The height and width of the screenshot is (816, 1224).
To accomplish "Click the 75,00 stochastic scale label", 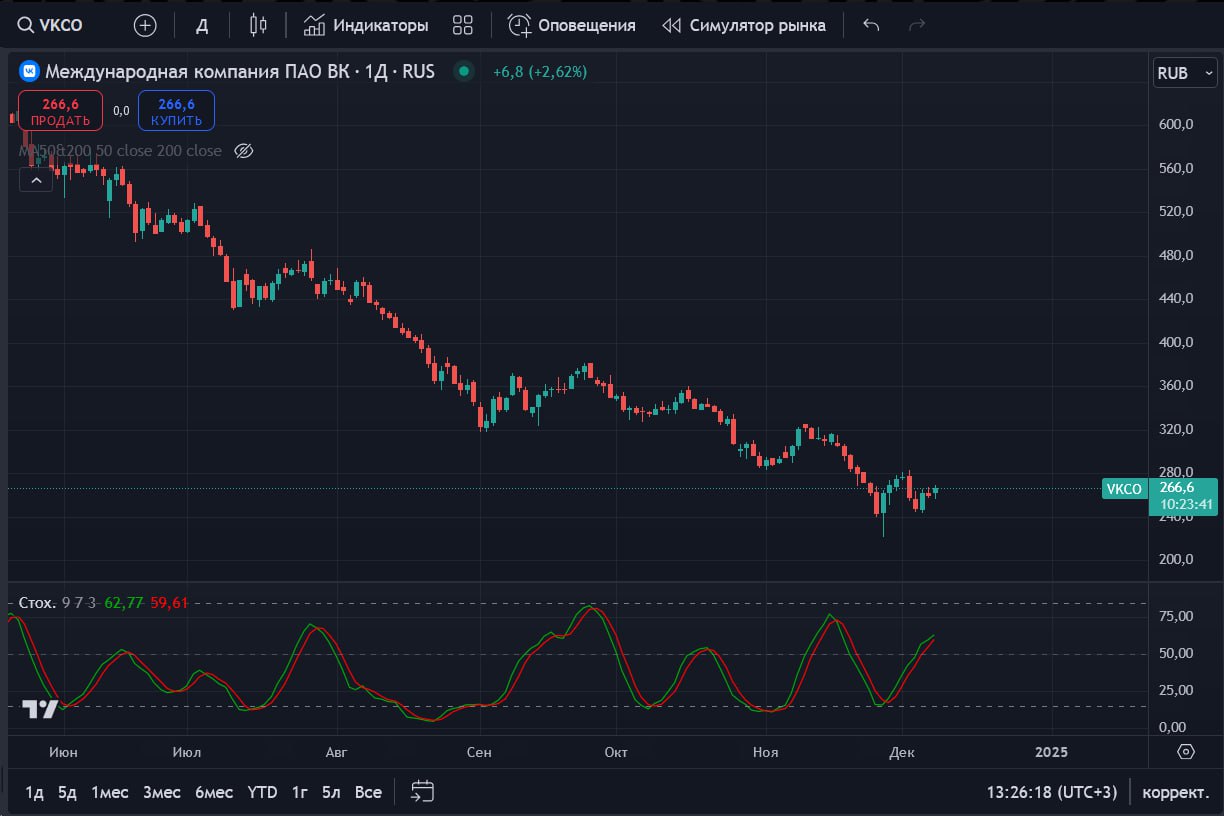I will 1176,616.
